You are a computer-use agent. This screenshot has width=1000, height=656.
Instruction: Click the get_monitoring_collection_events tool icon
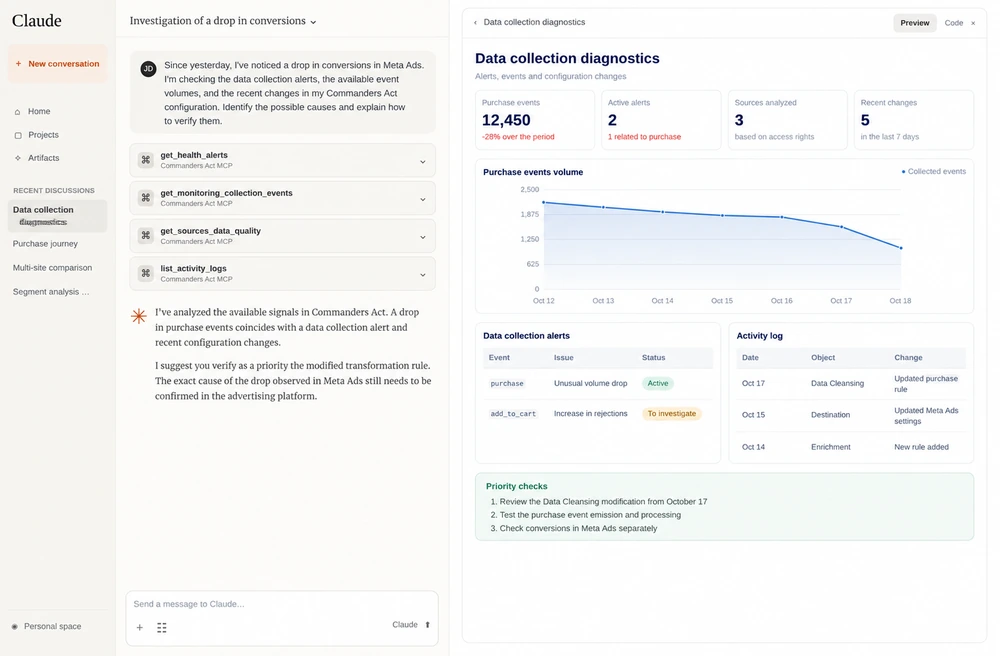point(146,198)
